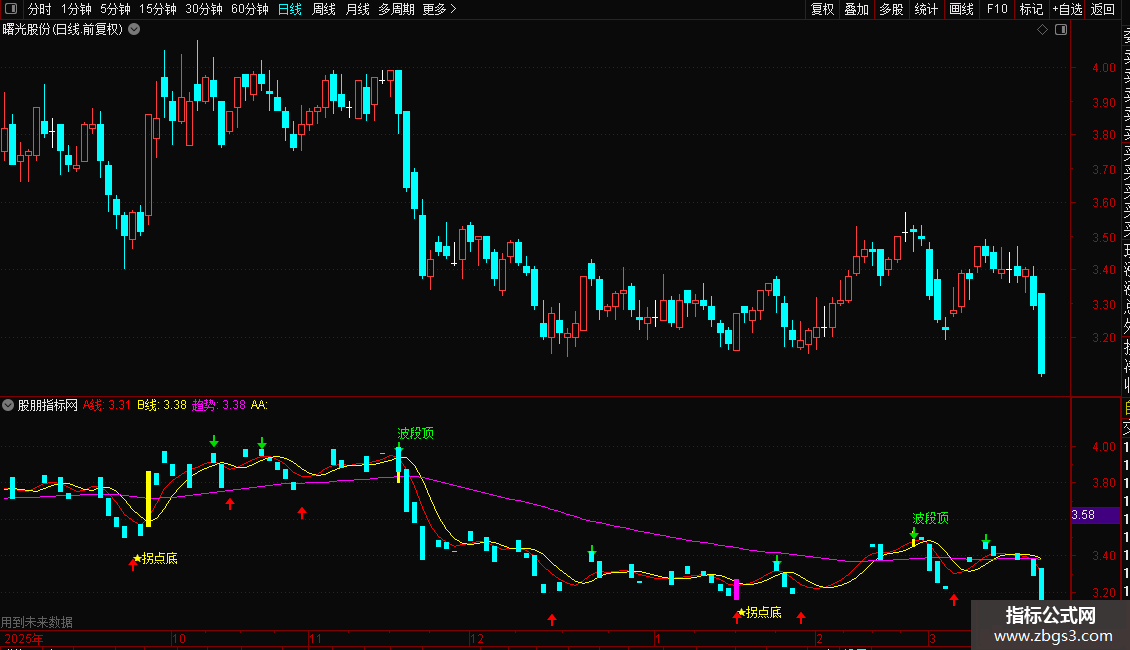Collapse the 股朋指标网 indicator dropdown arrow
The image size is (1130, 650).
pyautogui.click(x=8, y=405)
